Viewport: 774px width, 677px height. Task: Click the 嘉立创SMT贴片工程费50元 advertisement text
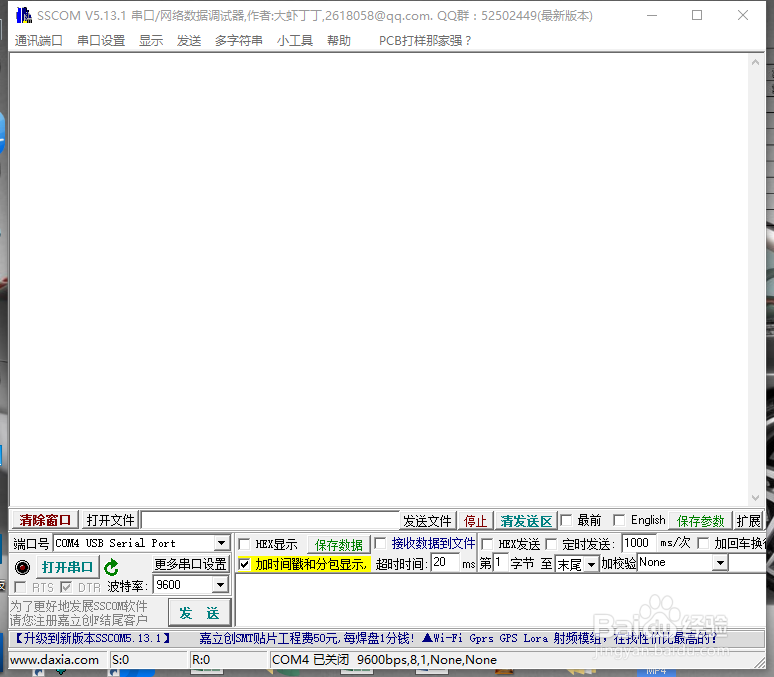coord(307,638)
